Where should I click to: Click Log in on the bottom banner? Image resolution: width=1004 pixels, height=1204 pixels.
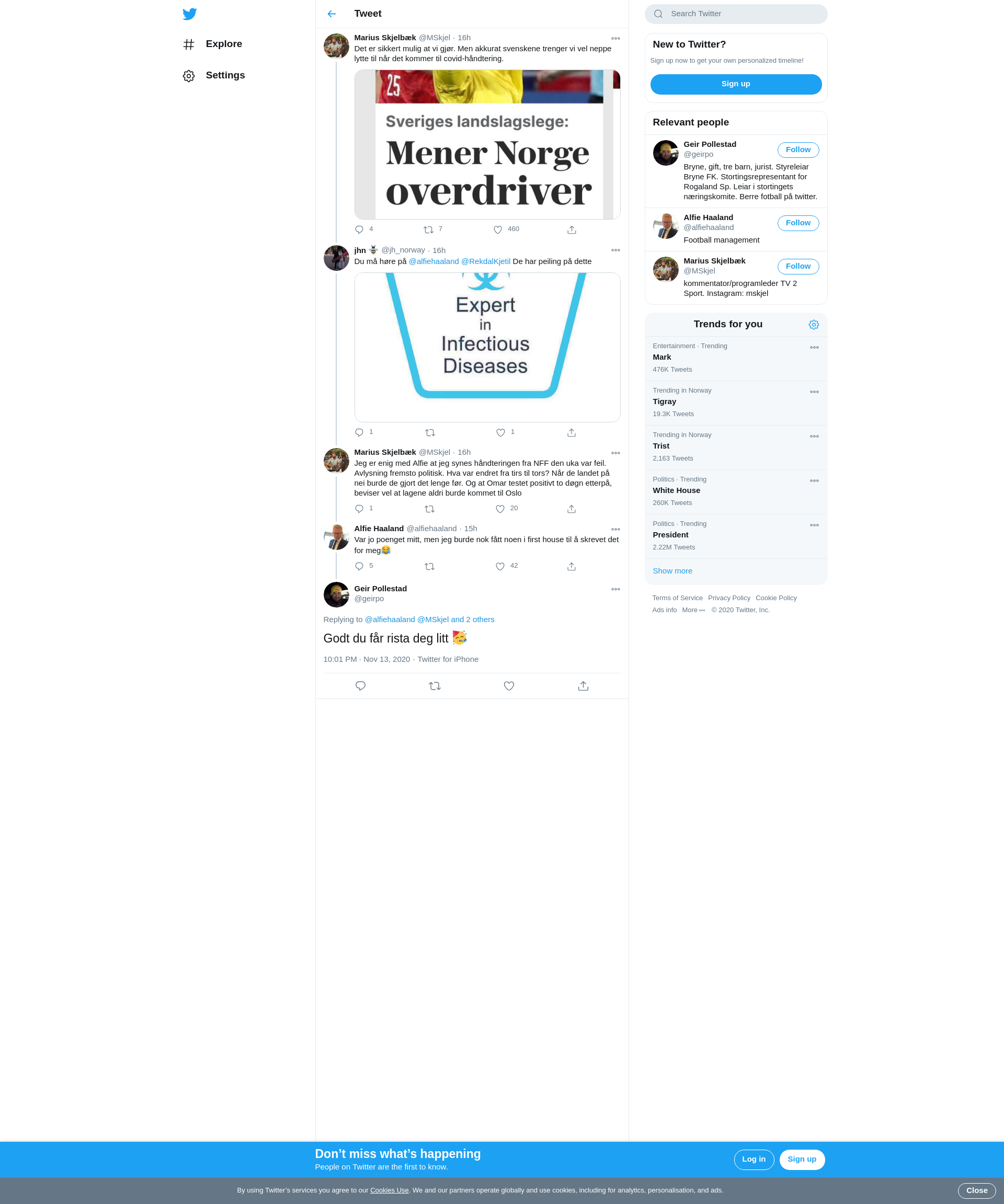(x=754, y=1159)
